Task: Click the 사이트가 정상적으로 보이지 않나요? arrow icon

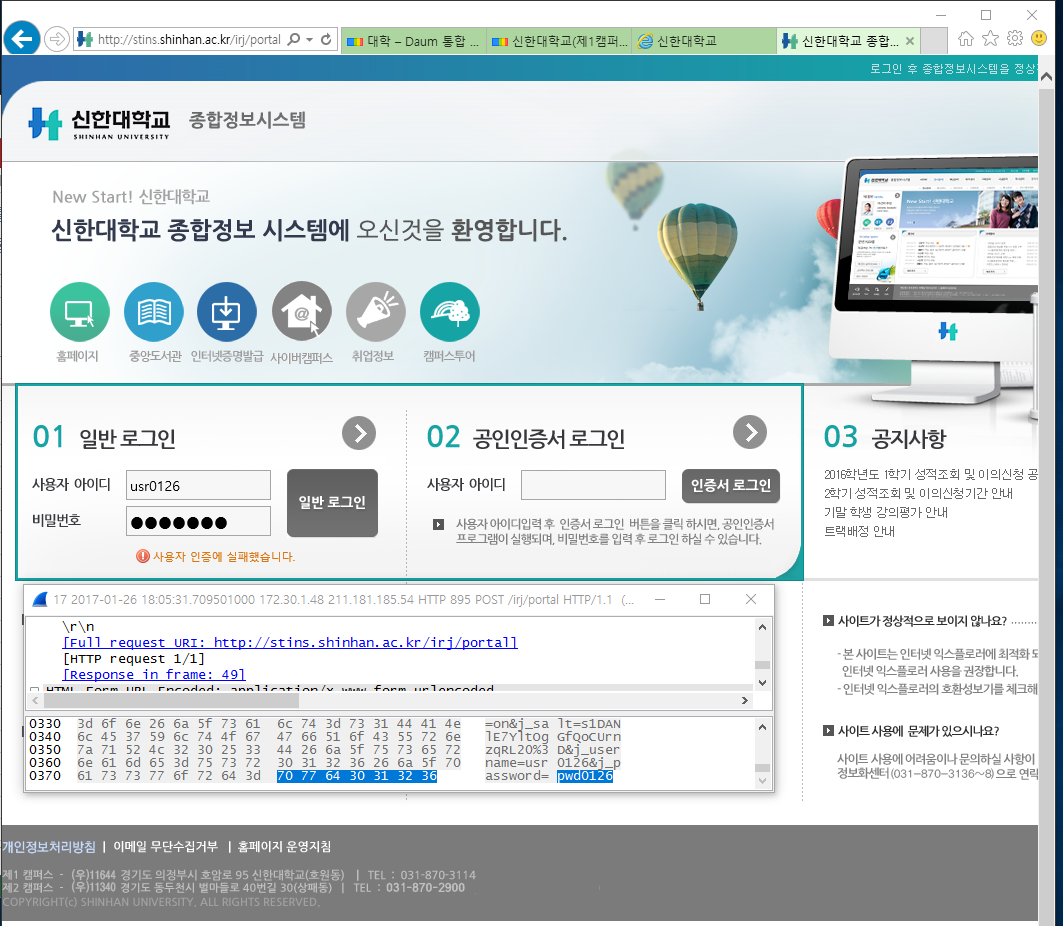Action: (x=828, y=620)
